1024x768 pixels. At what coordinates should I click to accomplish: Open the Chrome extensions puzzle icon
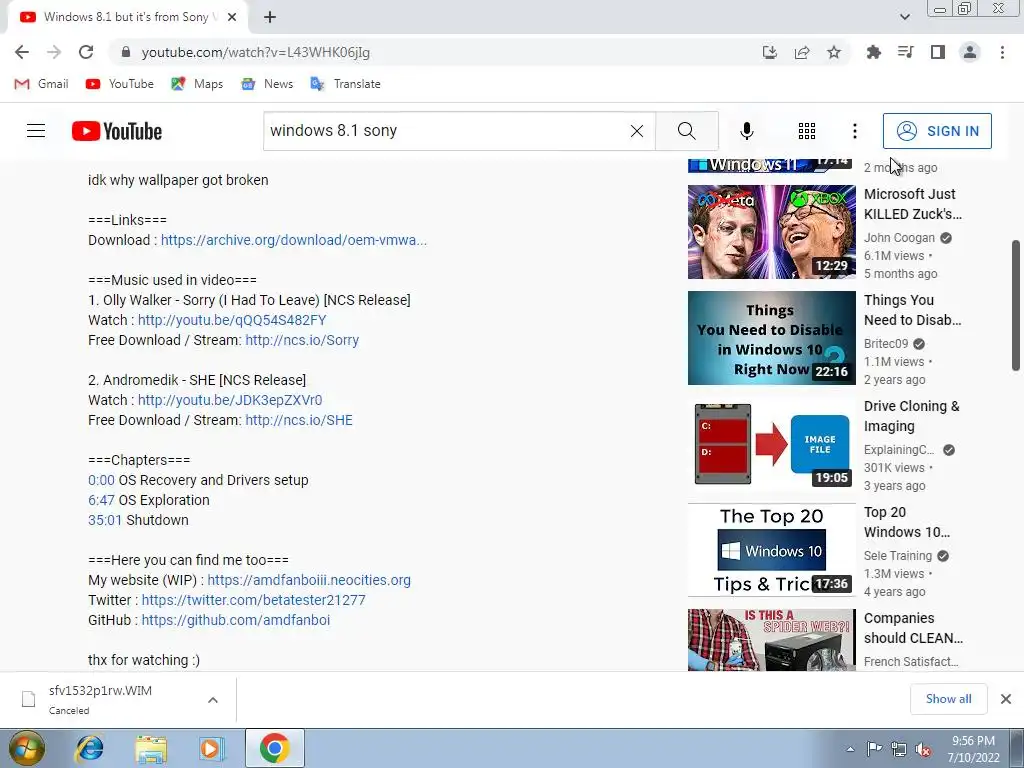tap(873, 52)
